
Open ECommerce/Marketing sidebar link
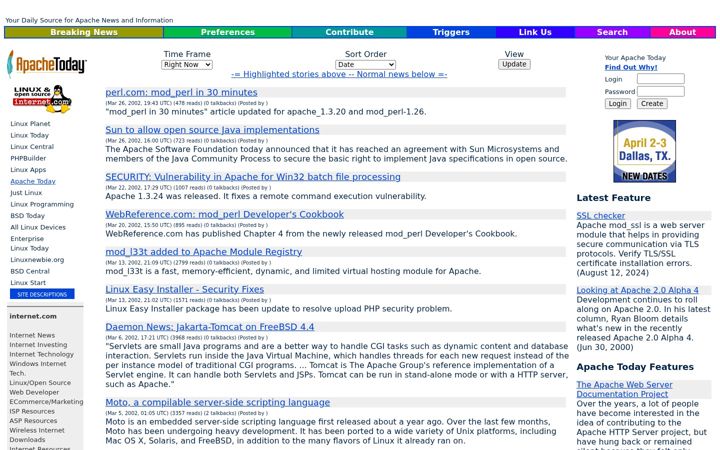tap(46, 402)
